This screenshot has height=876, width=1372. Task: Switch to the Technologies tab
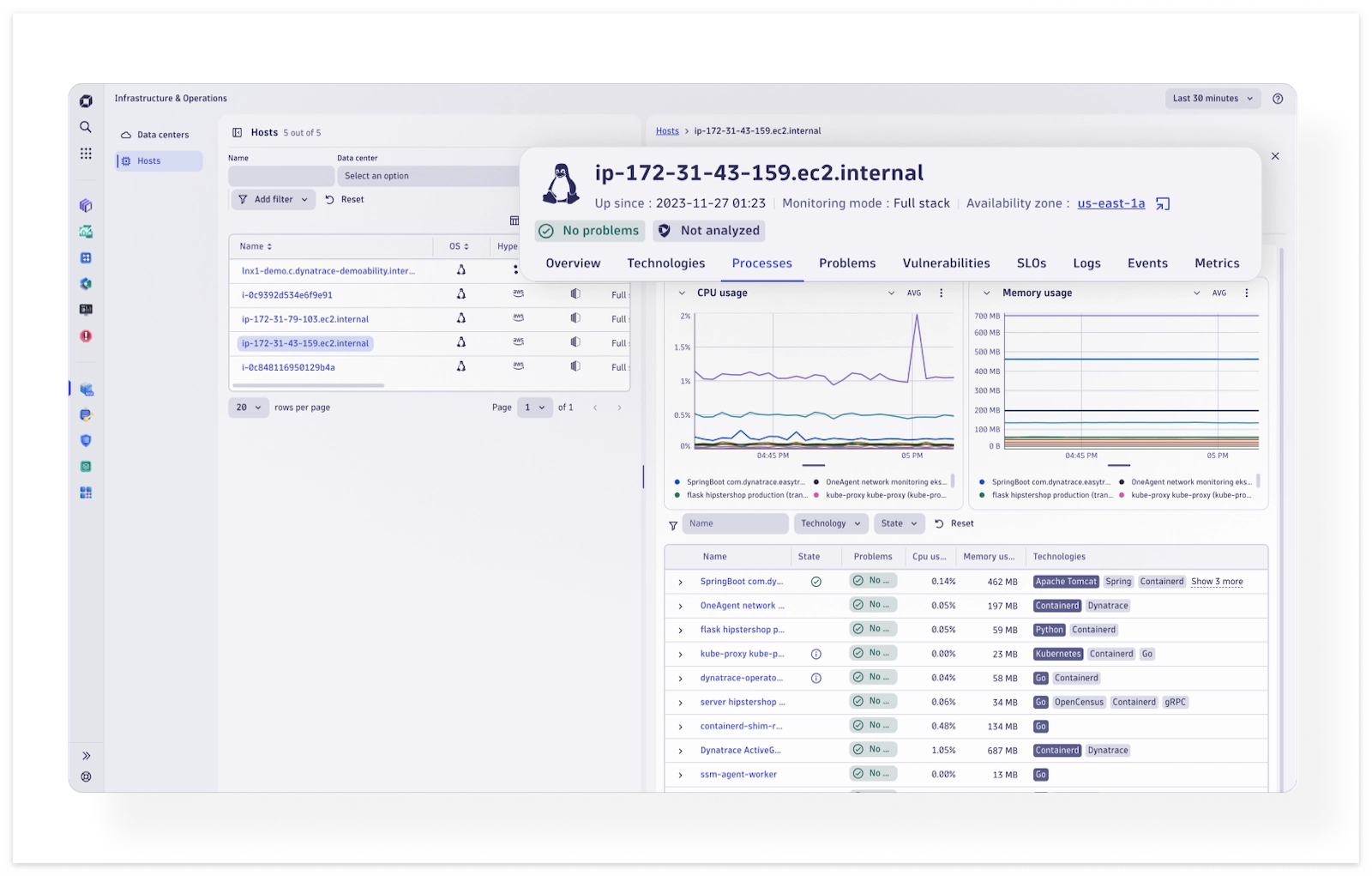tap(665, 263)
